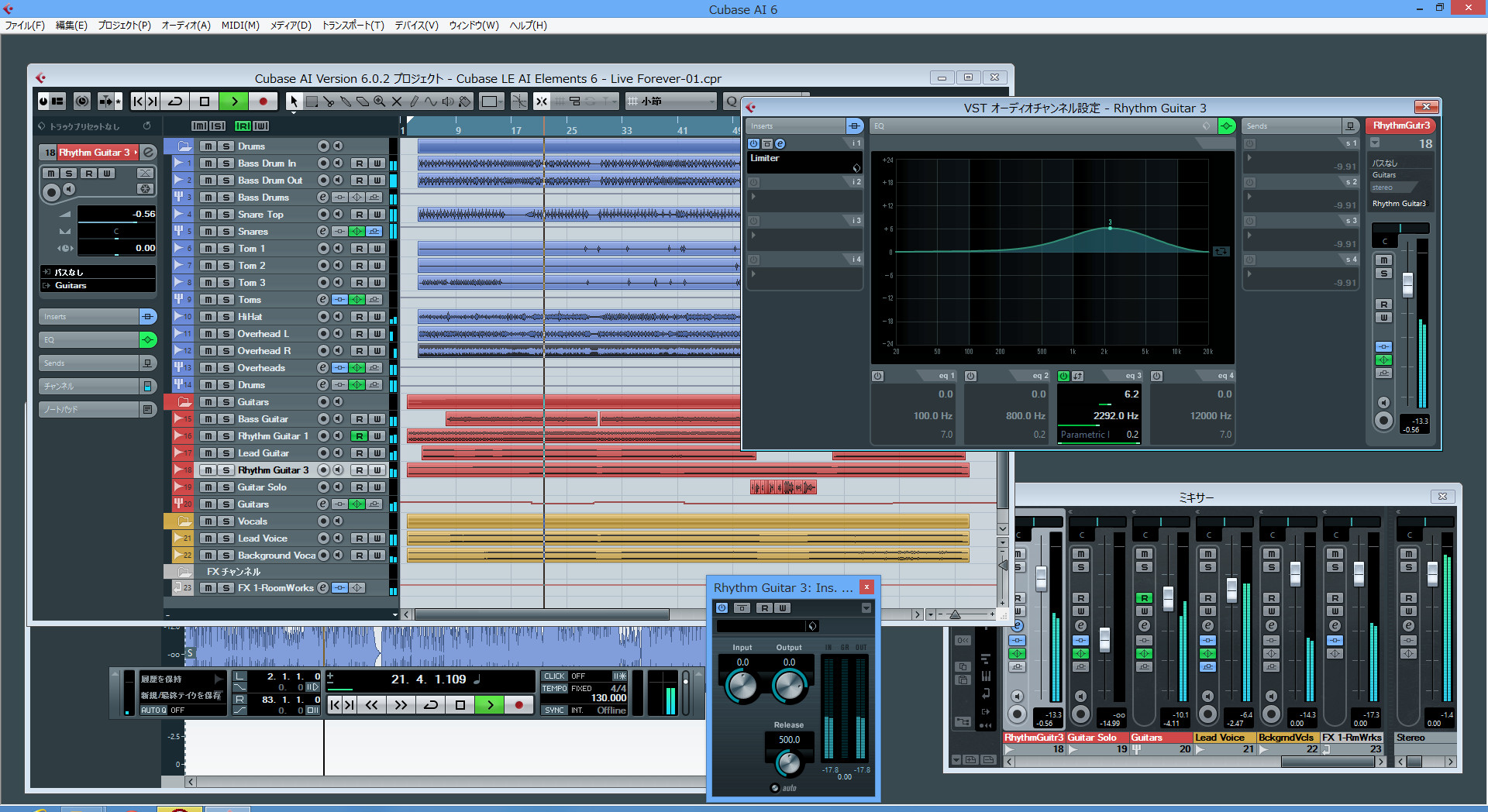
Task: Click AUTO Q button on transport
Action: (x=153, y=710)
